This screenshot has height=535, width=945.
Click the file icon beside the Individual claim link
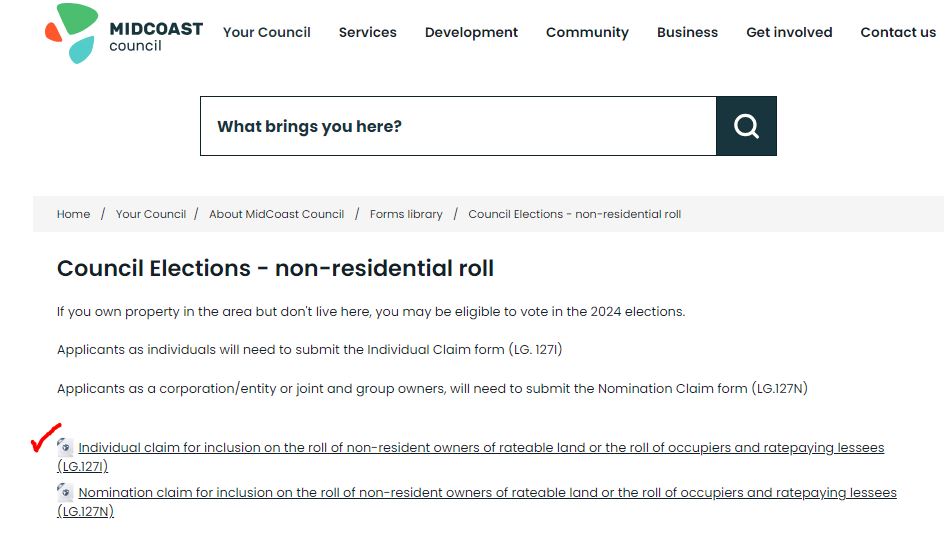coord(65,446)
